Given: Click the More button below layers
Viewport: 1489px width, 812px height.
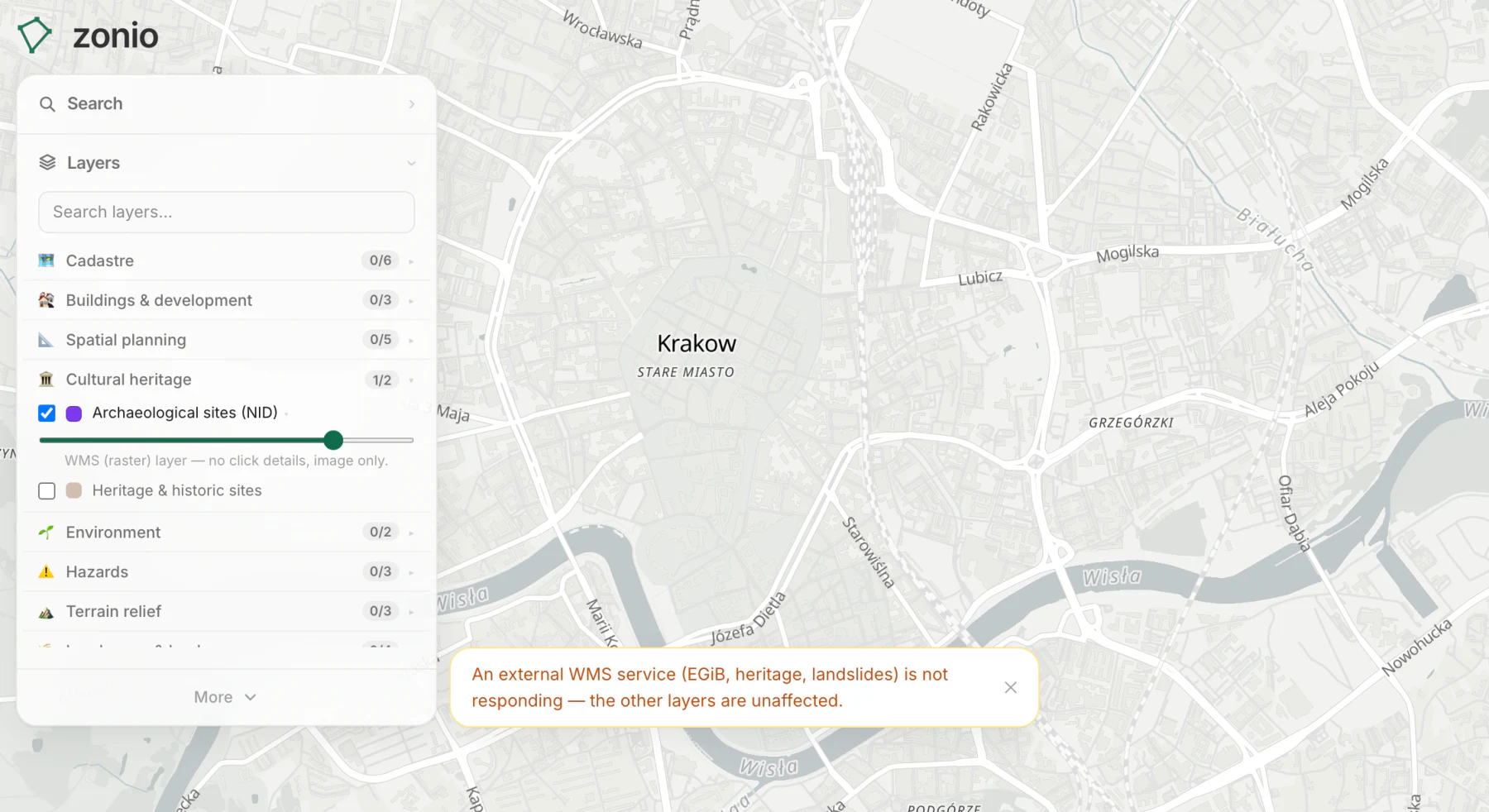Looking at the screenshot, I should coord(225,697).
